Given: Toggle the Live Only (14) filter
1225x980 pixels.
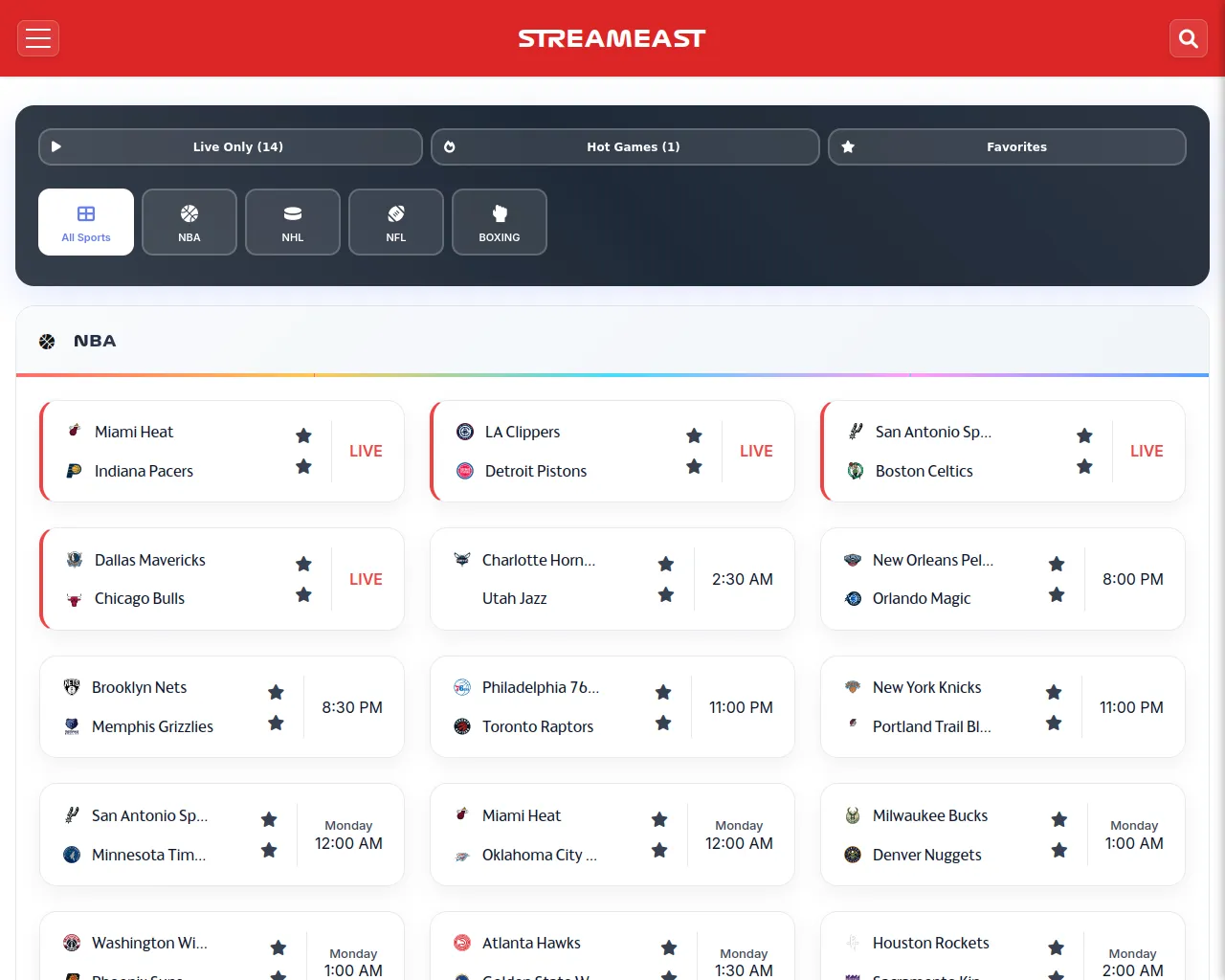Looking at the screenshot, I should point(231,146).
